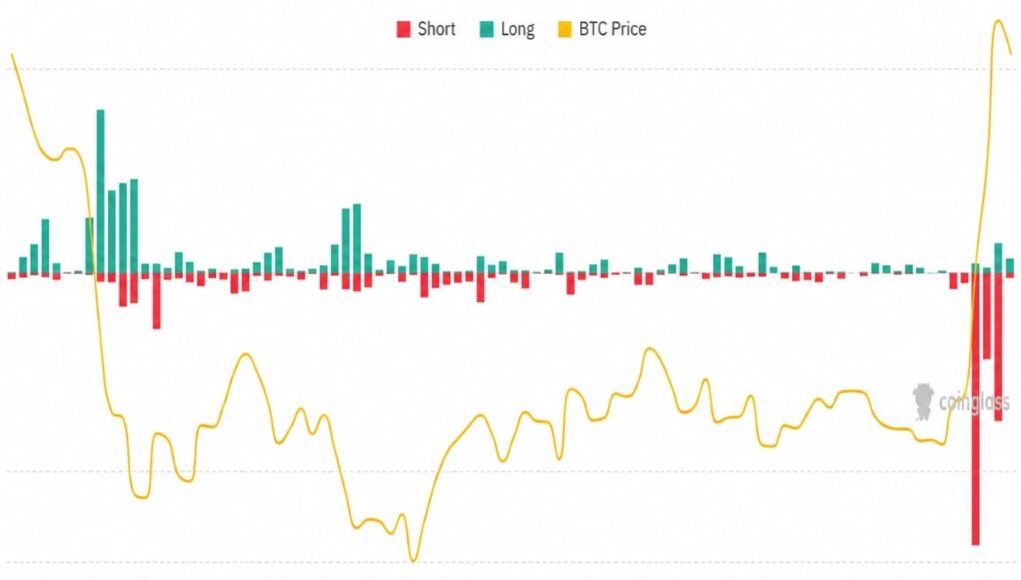Click the tall green bar pair mid-left

pos(351,239)
